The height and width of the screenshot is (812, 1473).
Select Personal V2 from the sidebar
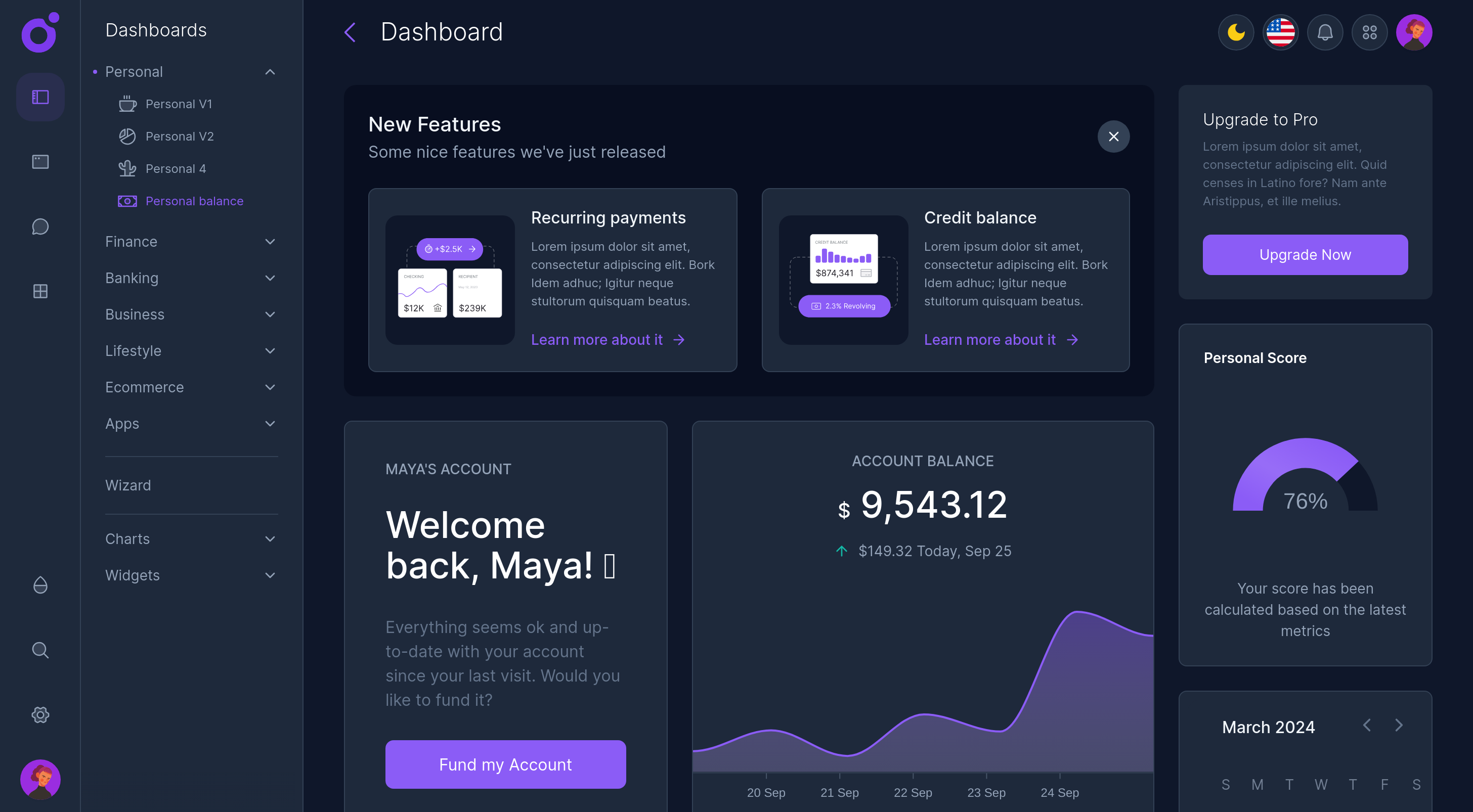pos(179,136)
